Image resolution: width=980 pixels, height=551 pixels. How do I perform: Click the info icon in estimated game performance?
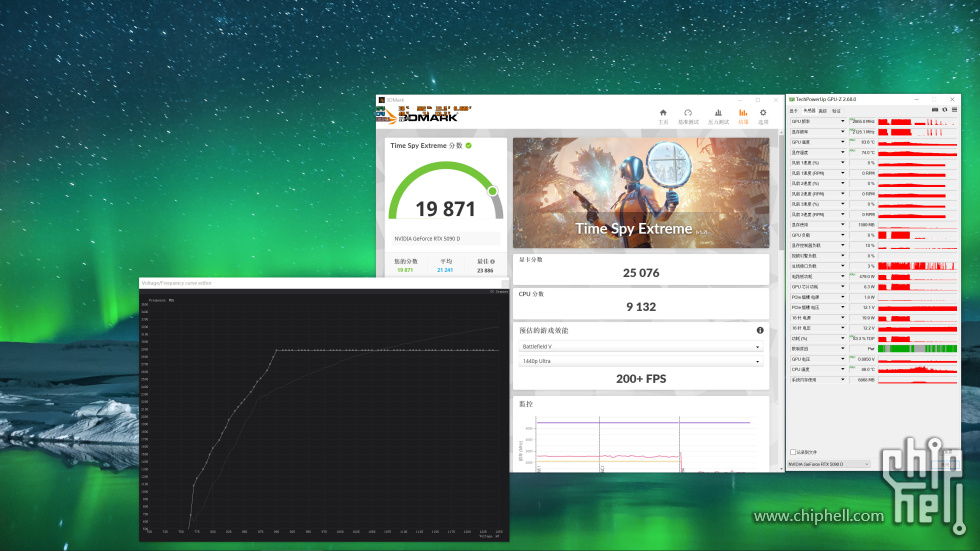pyautogui.click(x=760, y=330)
